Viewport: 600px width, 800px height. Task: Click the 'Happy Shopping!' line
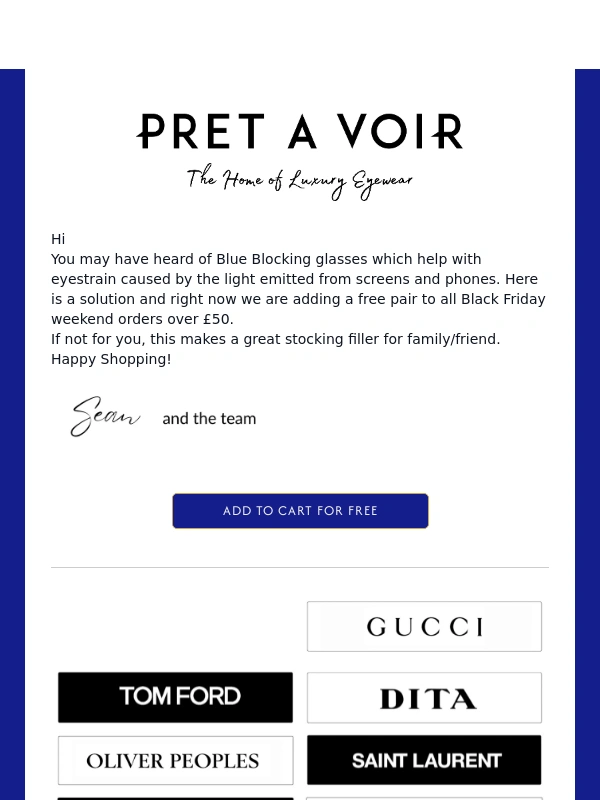pos(111,359)
